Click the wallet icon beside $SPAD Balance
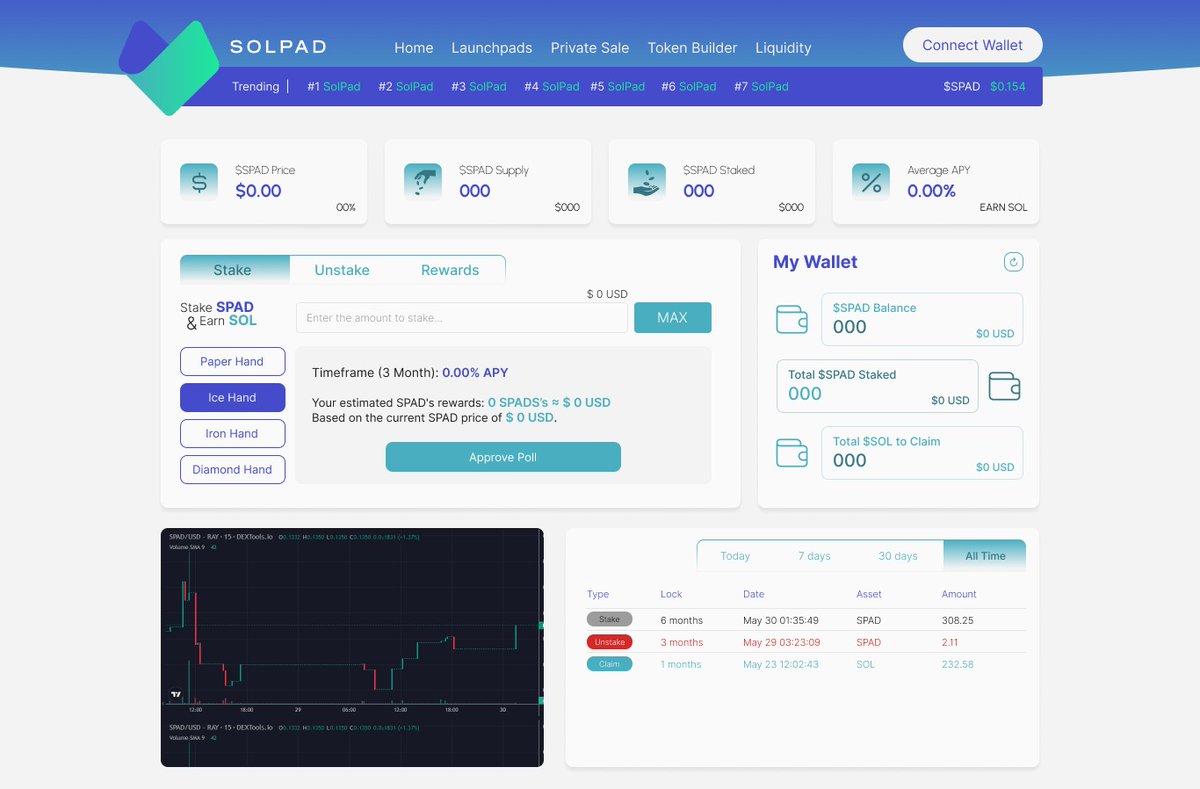The width and height of the screenshot is (1200, 789). 792,319
